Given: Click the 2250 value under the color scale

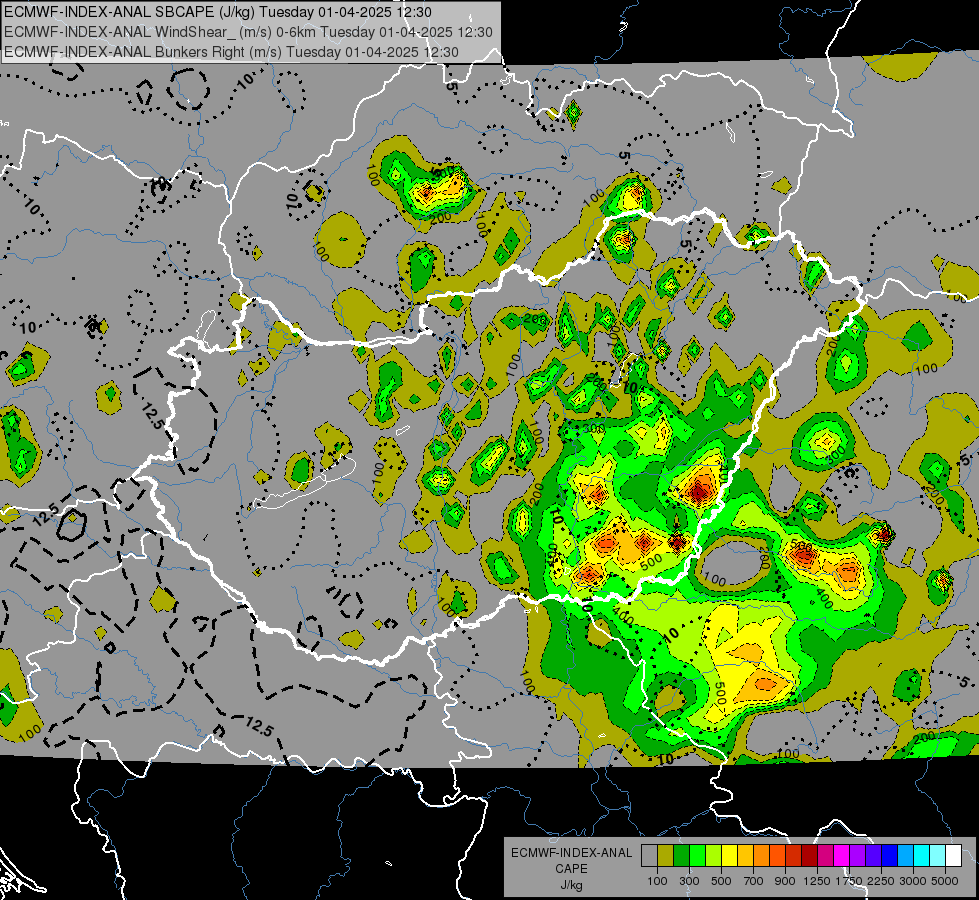Looking at the screenshot, I should click(x=881, y=881).
